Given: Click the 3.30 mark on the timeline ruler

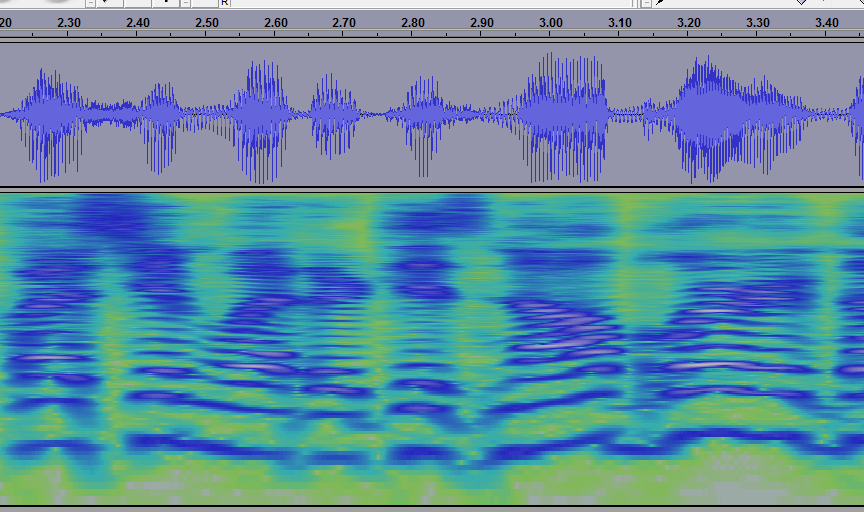Looking at the screenshot, I should pyautogui.click(x=758, y=23).
